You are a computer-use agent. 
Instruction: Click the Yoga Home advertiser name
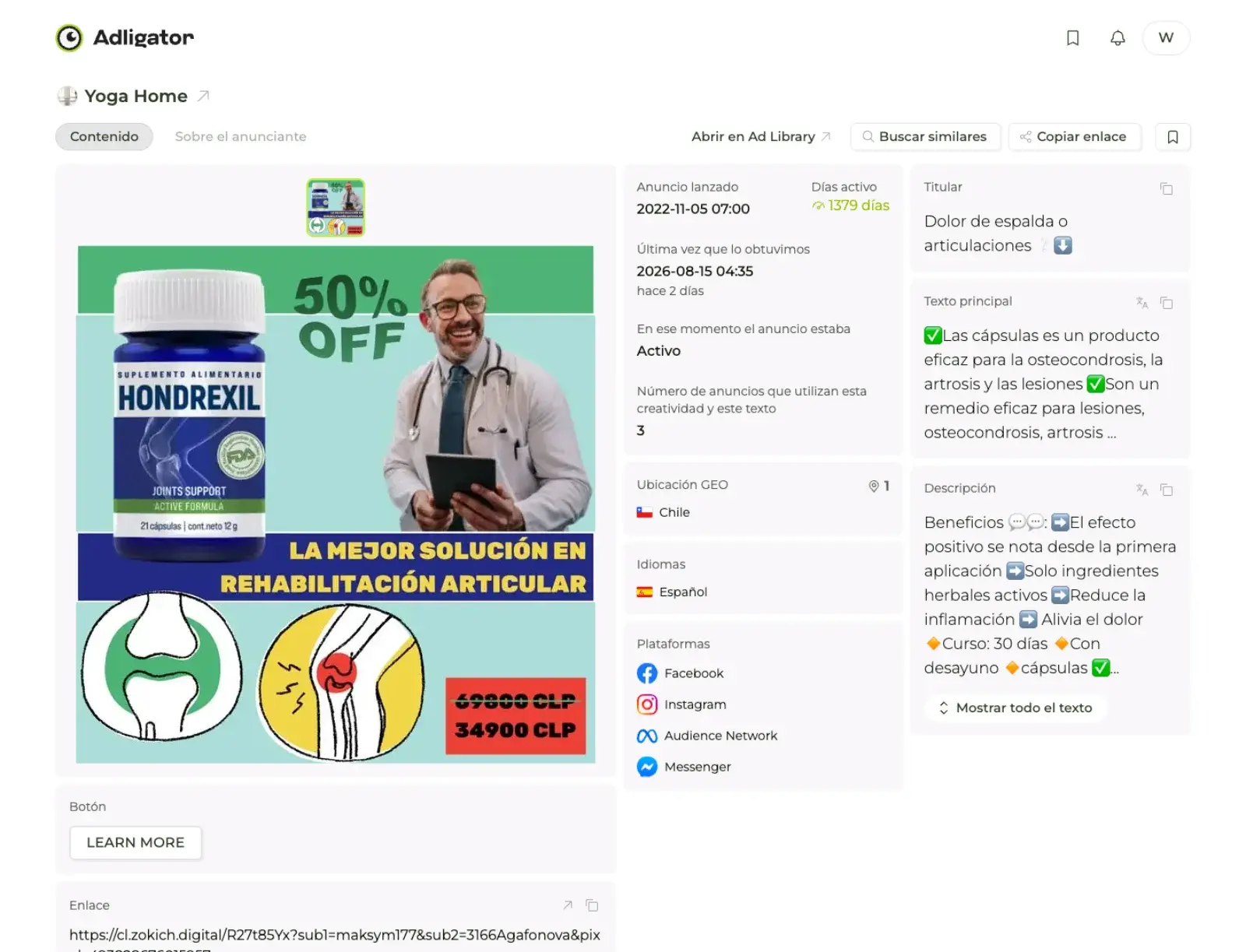tap(136, 96)
